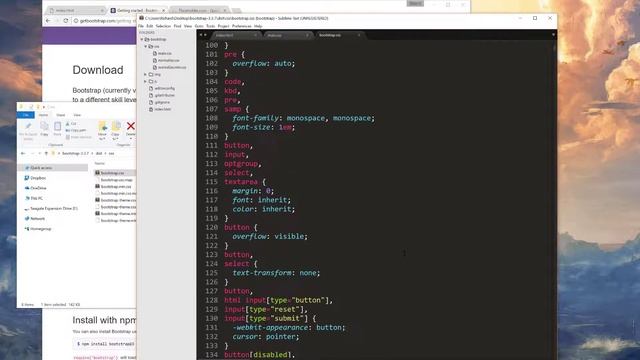640x360 pixels.
Task: Switch to the Getting started Chrome tab
Action: click(137, 10)
